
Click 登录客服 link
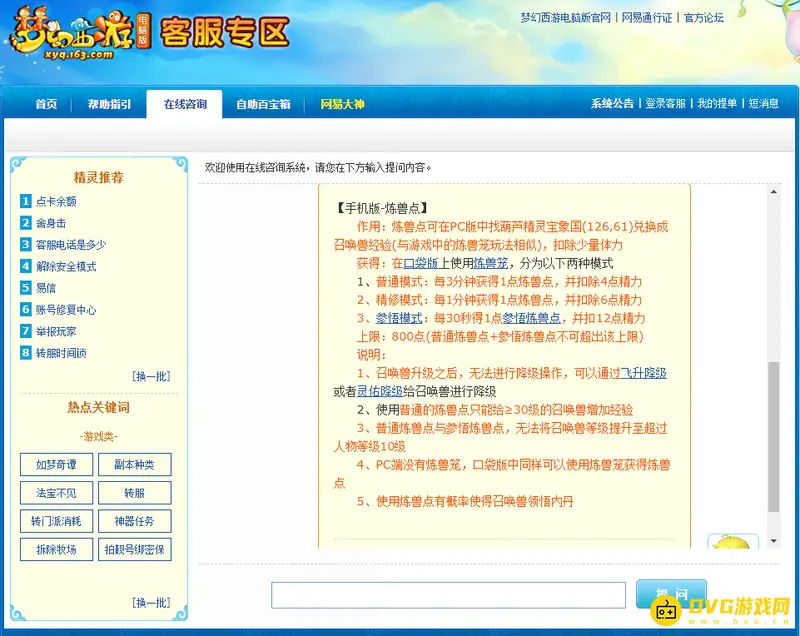665,104
